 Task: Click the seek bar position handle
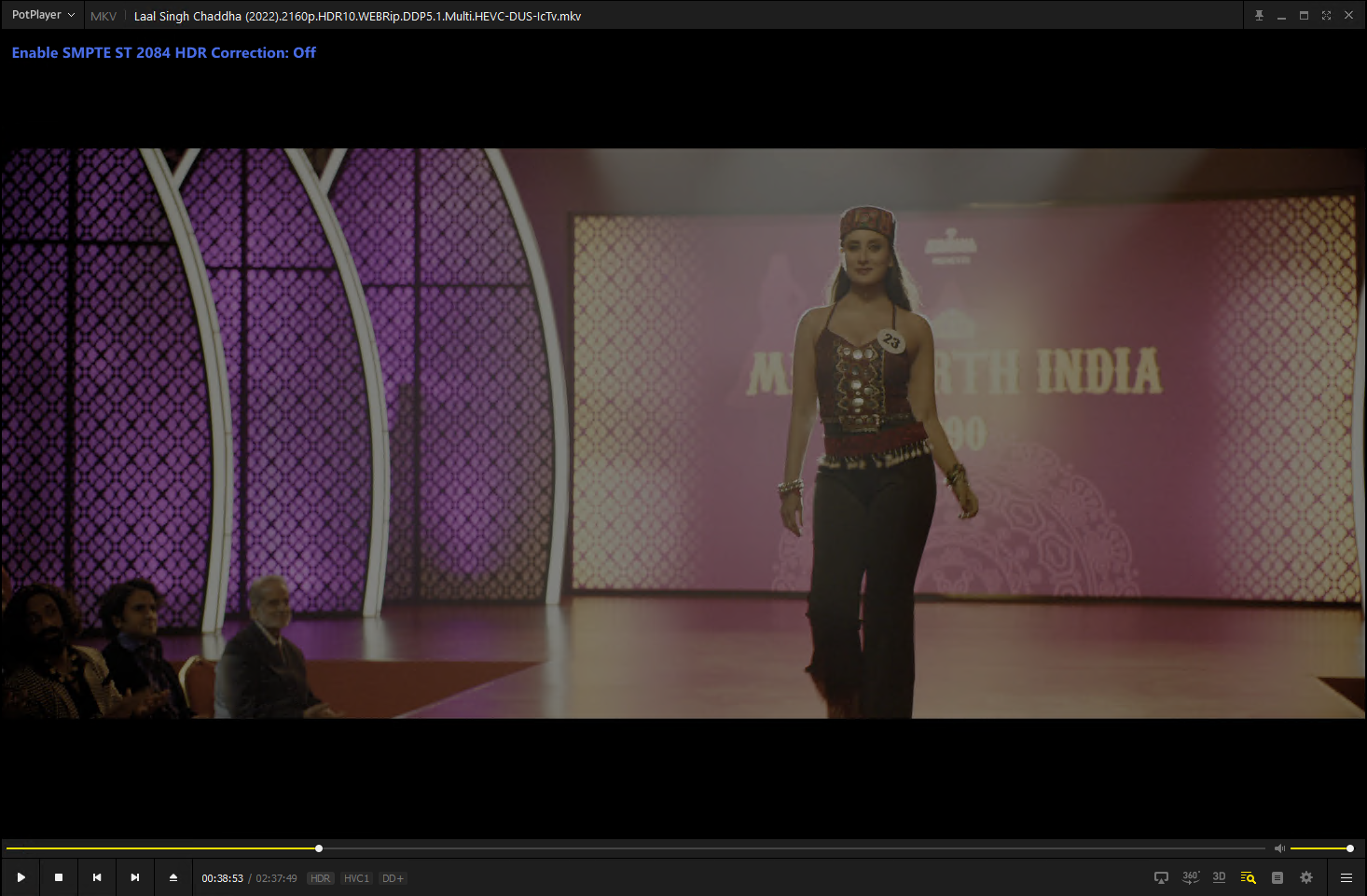coord(319,848)
